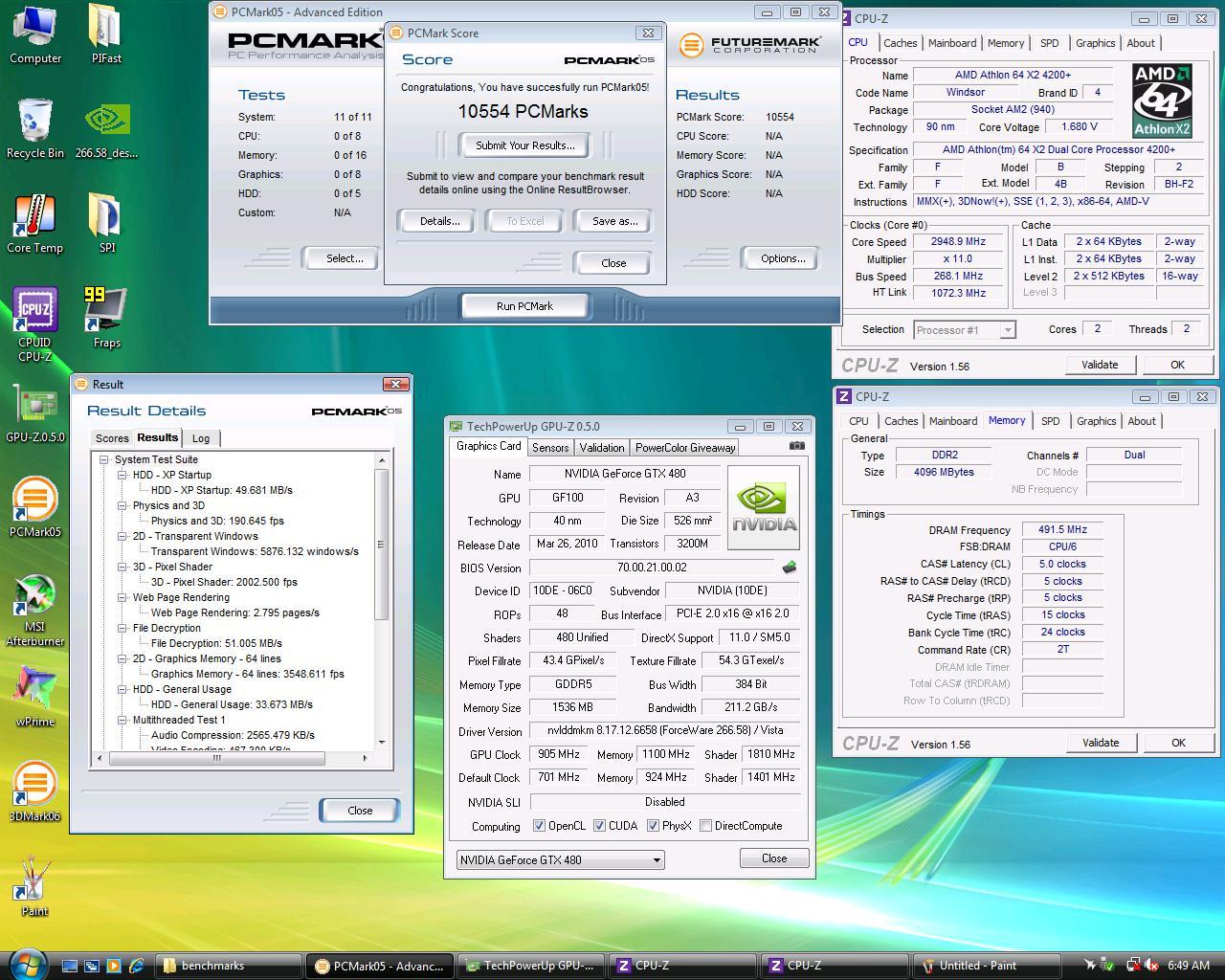Screen dimensions: 1225x980
Task: Click the Run PCMark button
Action: coord(524,306)
